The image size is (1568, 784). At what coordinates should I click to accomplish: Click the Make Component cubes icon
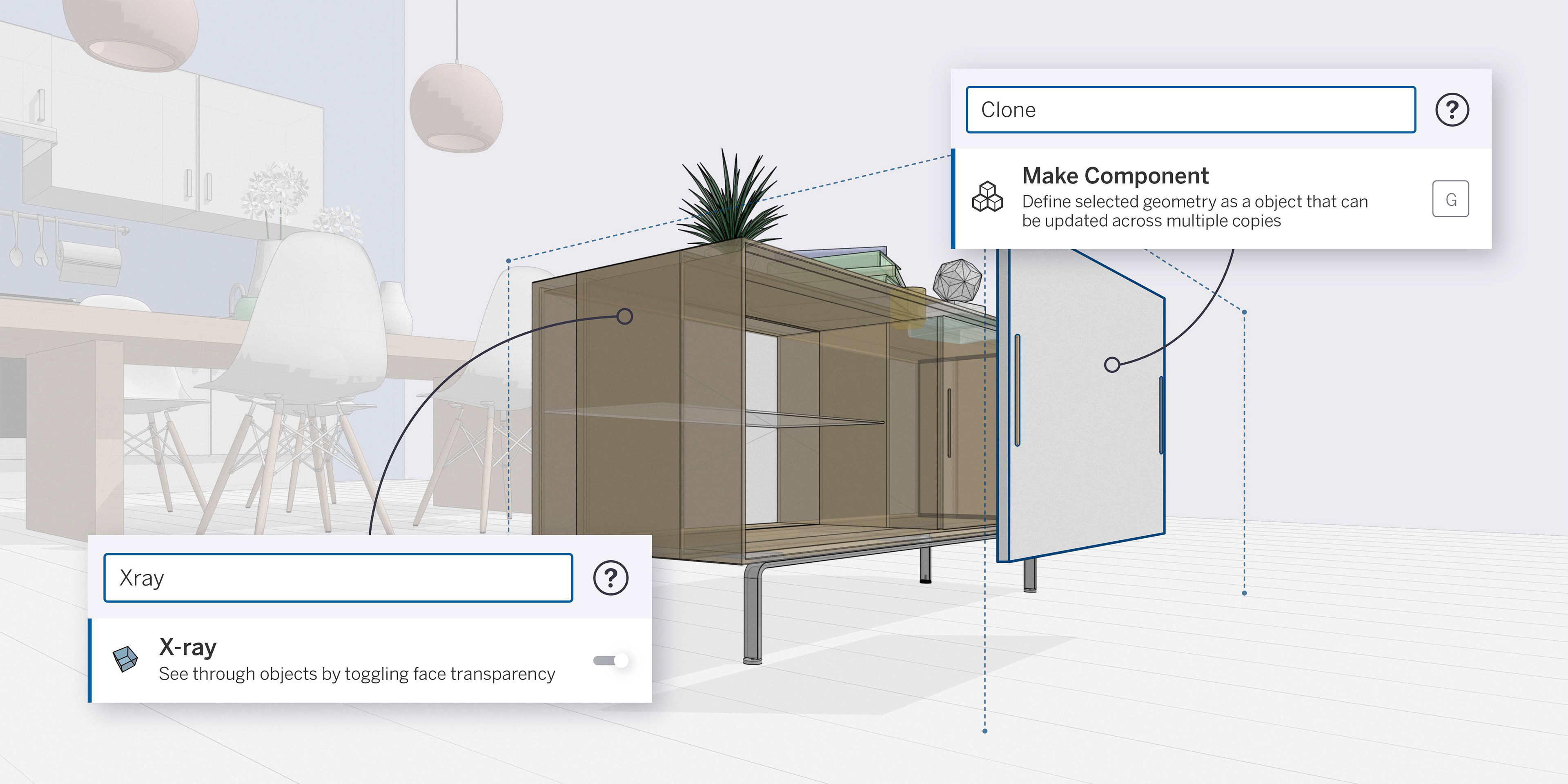tap(987, 196)
